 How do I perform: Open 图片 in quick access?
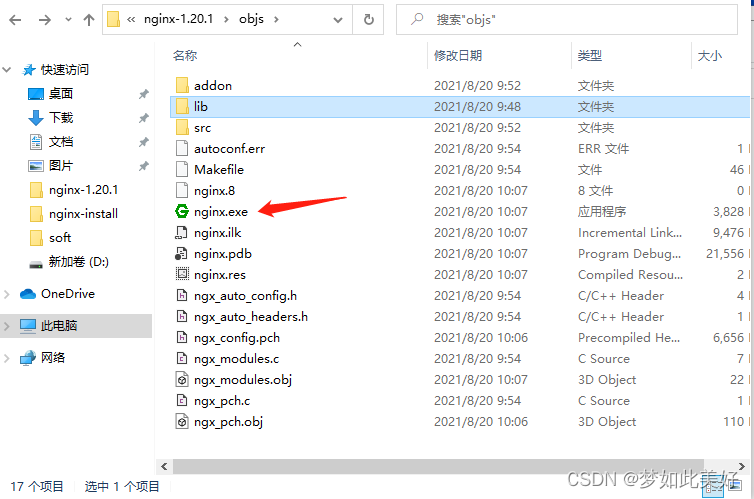click(x=61, y=165)
